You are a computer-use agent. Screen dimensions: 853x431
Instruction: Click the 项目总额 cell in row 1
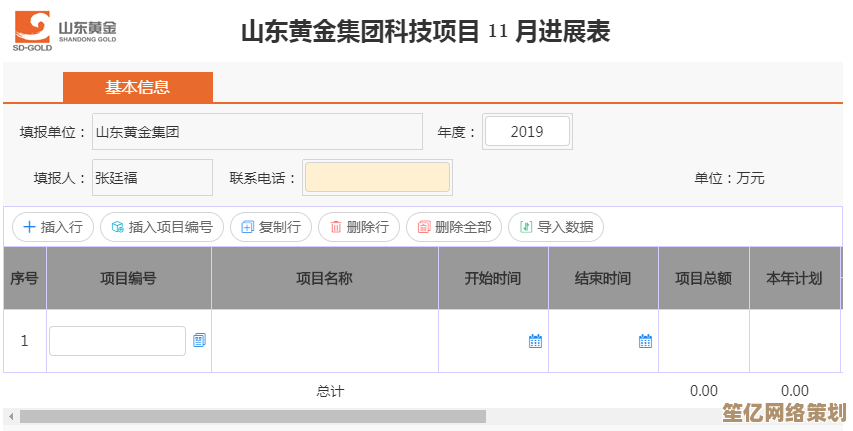coord(704,341)
